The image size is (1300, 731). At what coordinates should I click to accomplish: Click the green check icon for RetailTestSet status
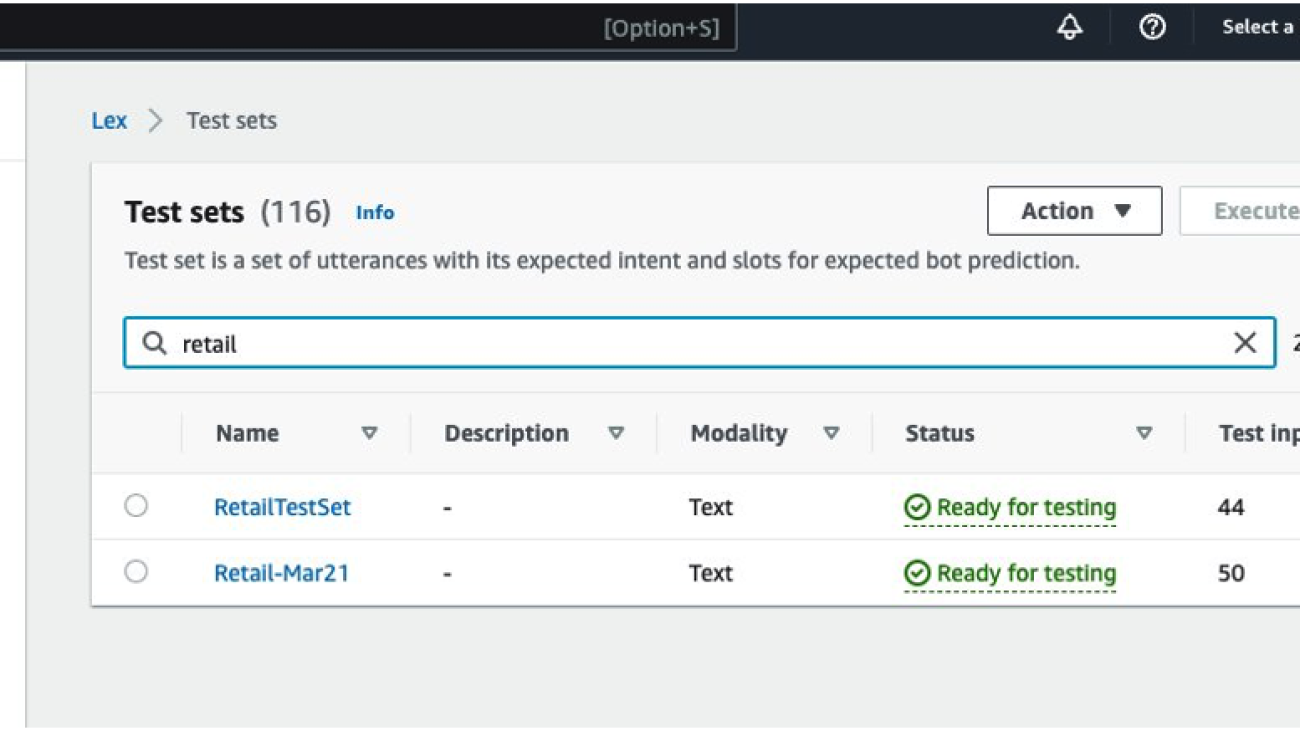[x=916, y=508]
